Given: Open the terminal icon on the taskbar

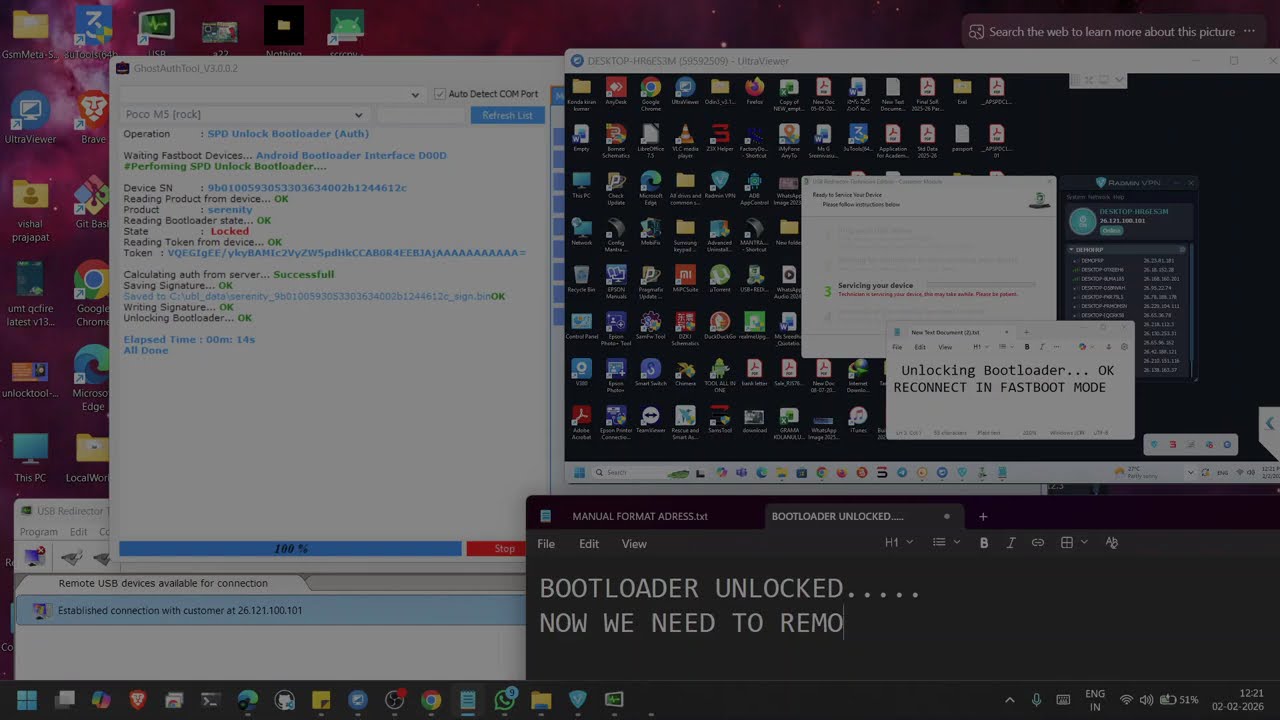Looking at the screenshot, I should pos(211,700).
